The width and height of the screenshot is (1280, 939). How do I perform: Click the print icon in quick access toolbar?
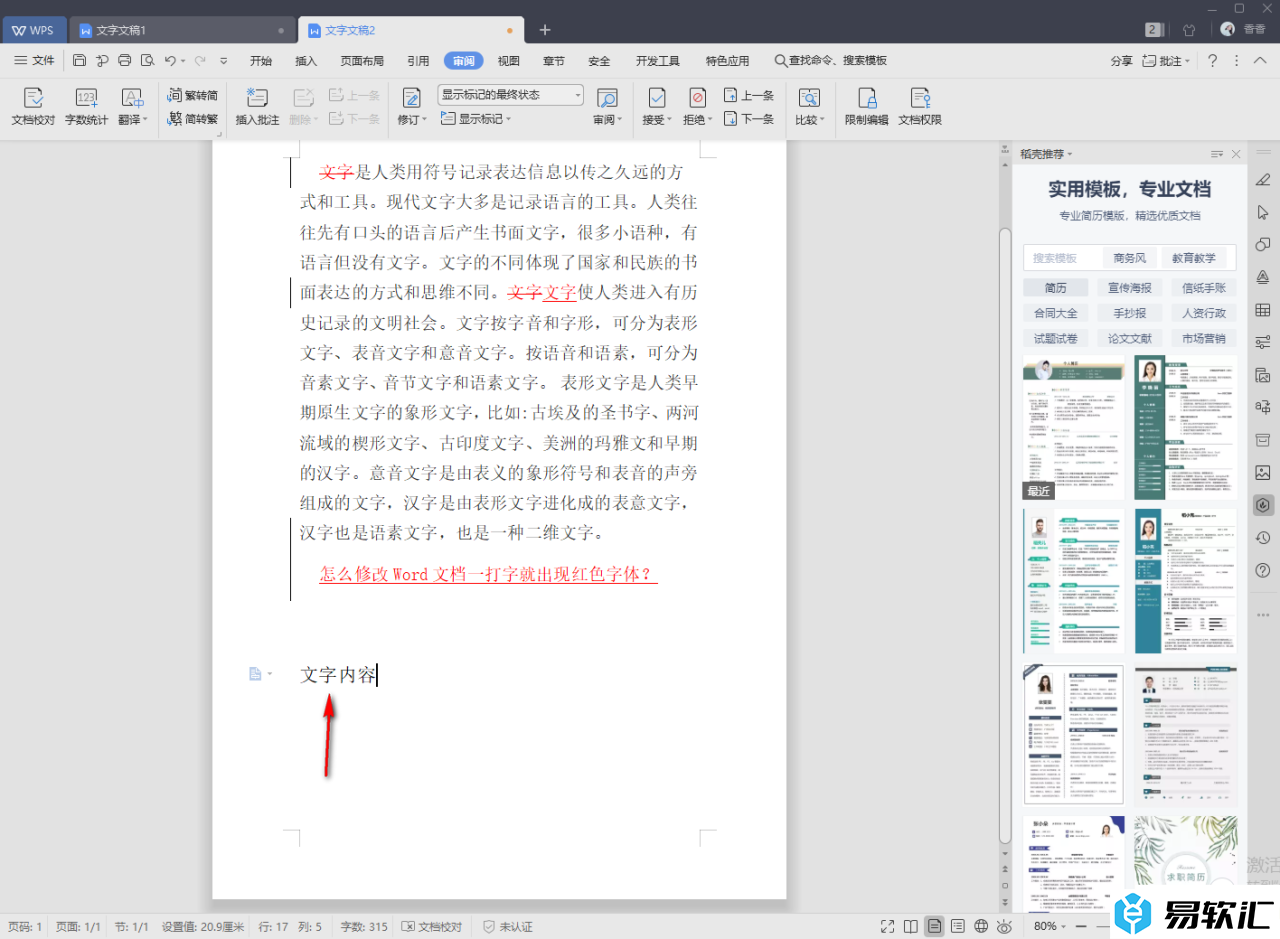[x=124, y=61]
